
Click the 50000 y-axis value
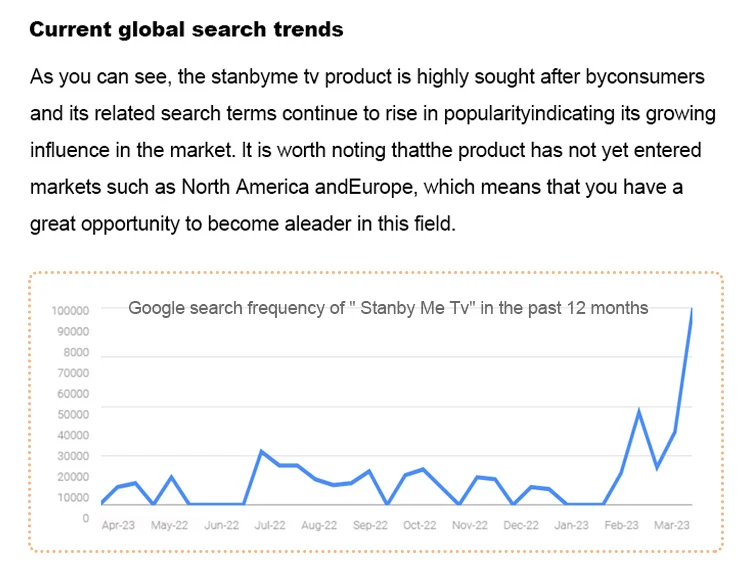(74, 414)
